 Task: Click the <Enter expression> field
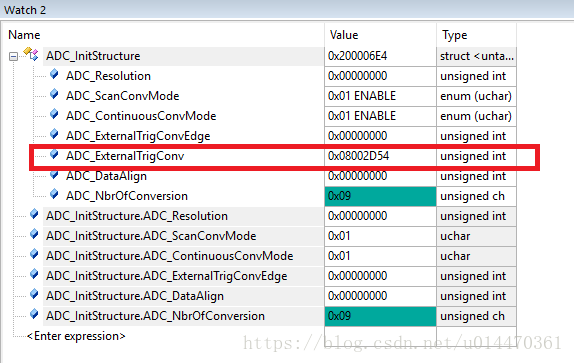tap(76, 336)
